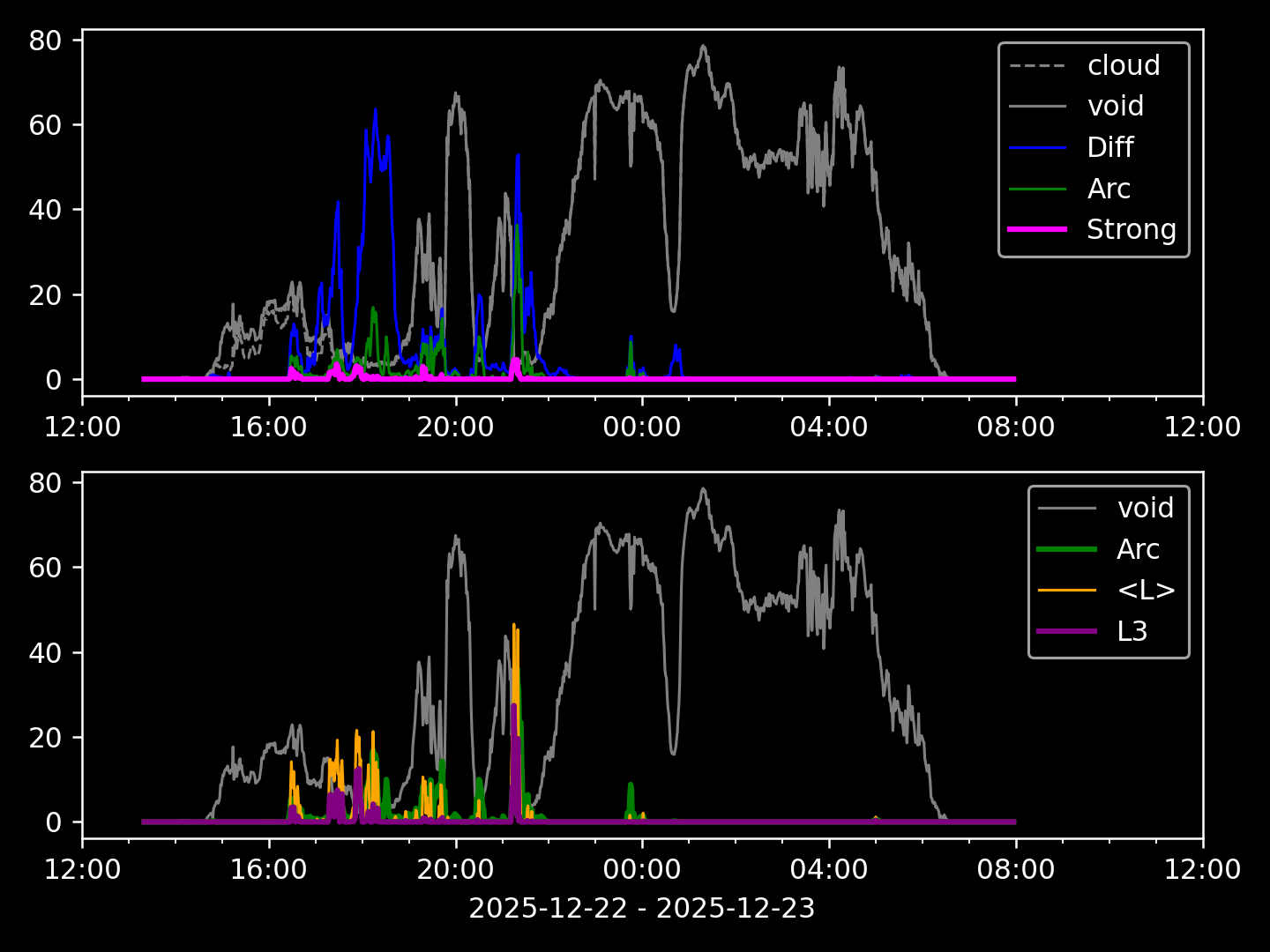The height and width of the screenshot is (952, 1270).
Task: Click the dashed gray swatch beside 'cloud'
Action: (x=1037, y=65)
